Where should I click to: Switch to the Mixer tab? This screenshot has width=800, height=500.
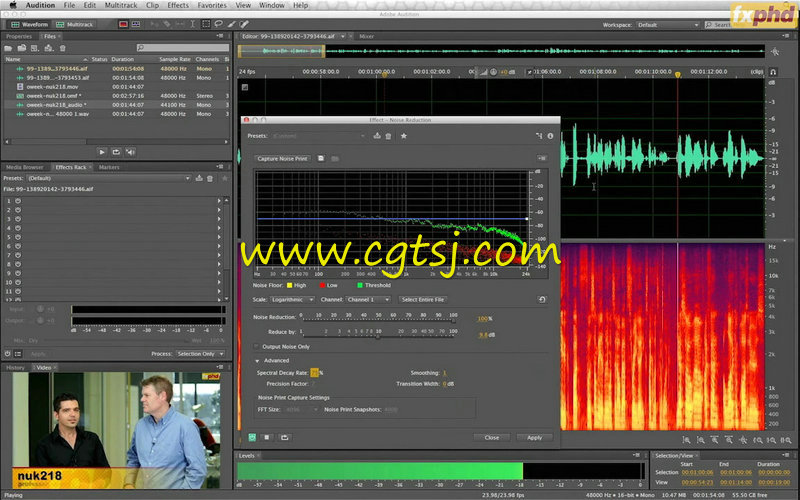(366, 36)
